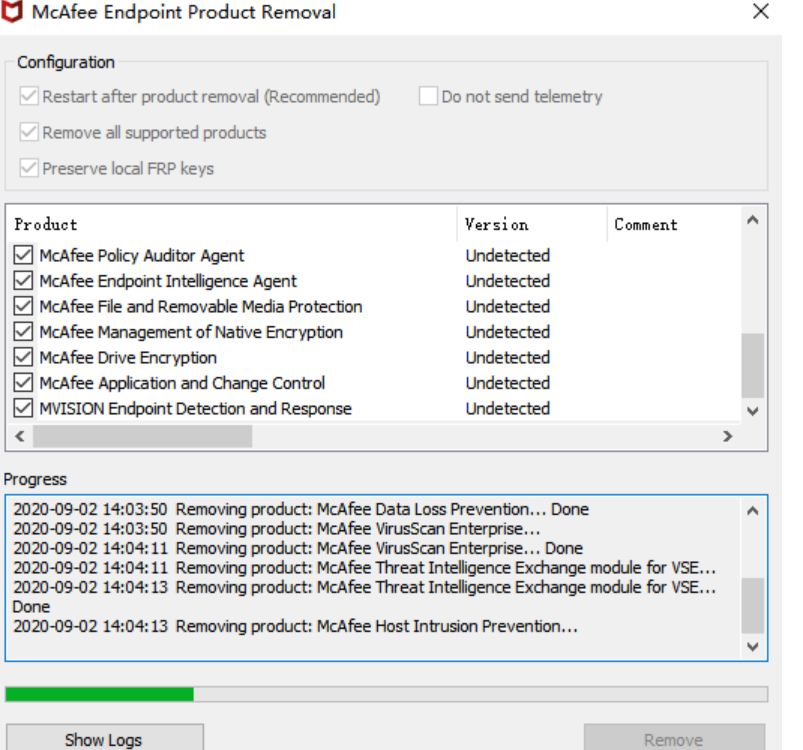Click Undetected version for Policy Auditor Agent
803x750 pixels.
pyautogui.click(x=508, y=255)
